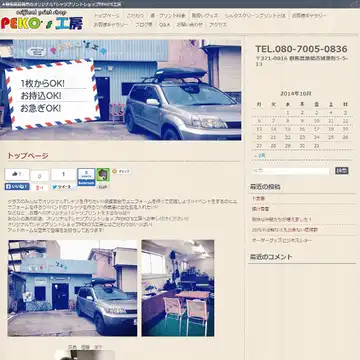This screenshot has width=360, height=360.
Task: Open オーダーグッズビジネスショー recent post
Action: point(282,240)
